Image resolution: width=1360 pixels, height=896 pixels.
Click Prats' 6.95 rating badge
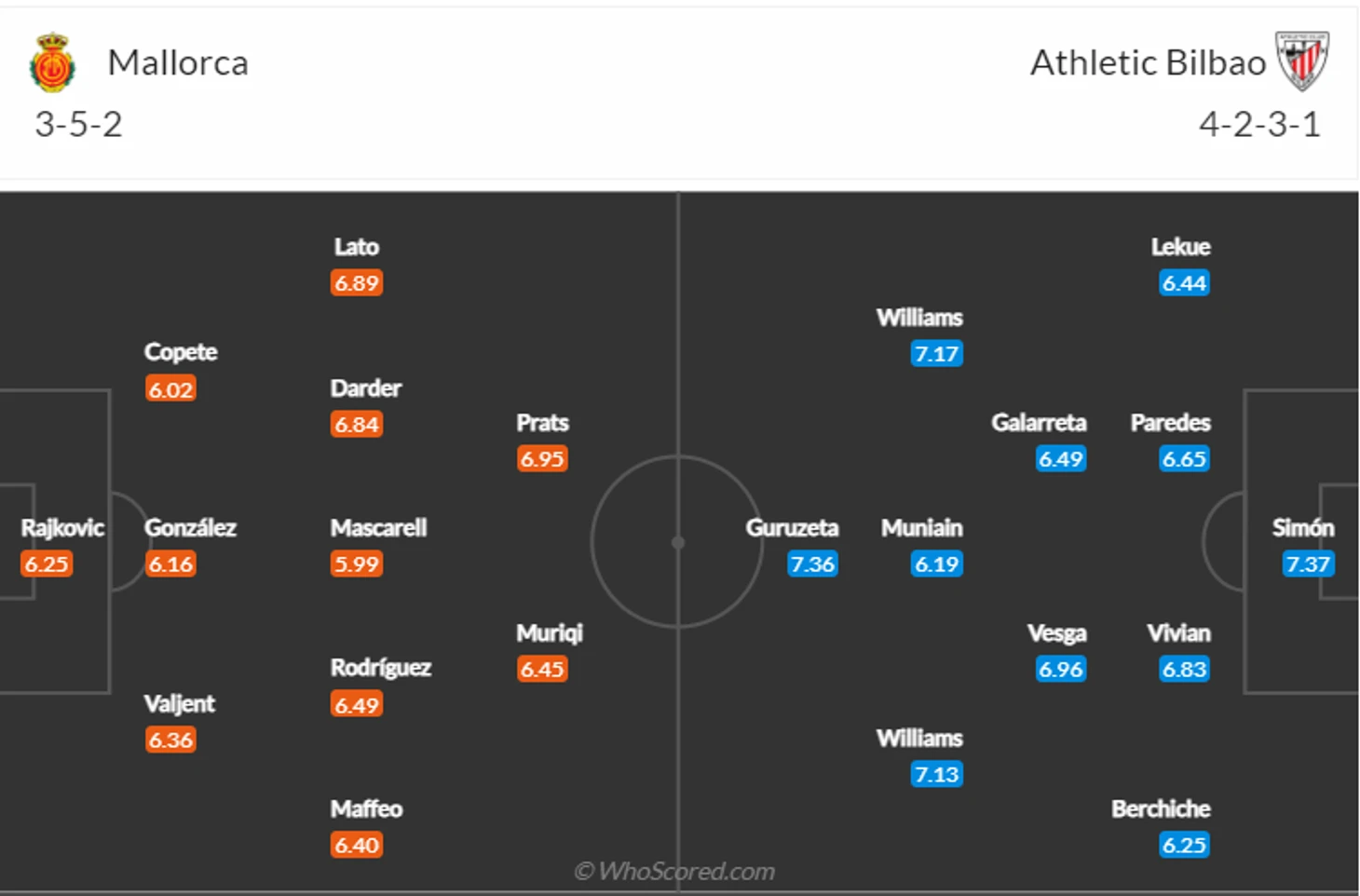click(542, 459)
